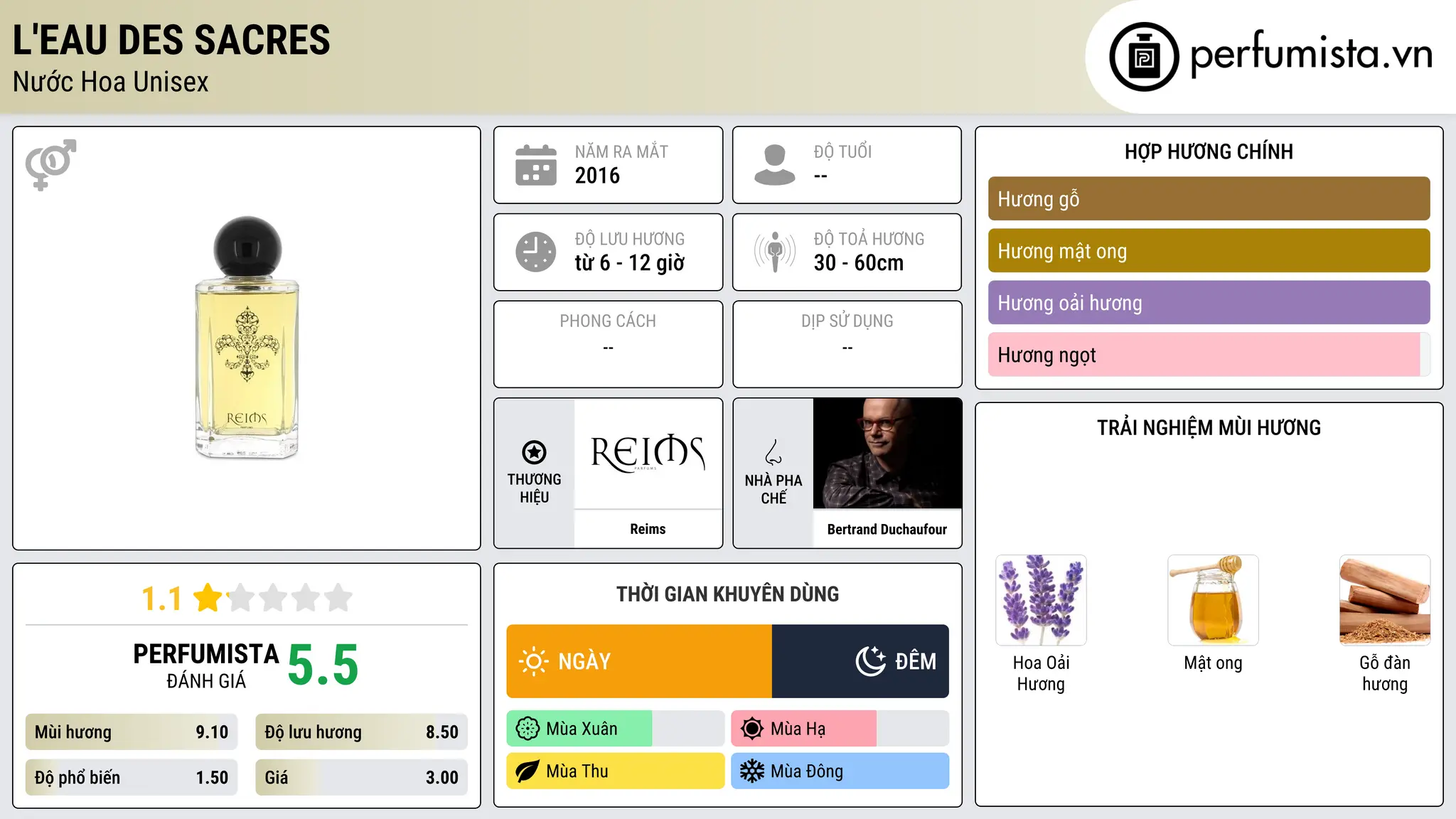Select the Gỗ đàn hương sandalwood thumbnail
The width and height of the screenshot is (1456, 819).
pyautogui.click(x=1385, y=600)
